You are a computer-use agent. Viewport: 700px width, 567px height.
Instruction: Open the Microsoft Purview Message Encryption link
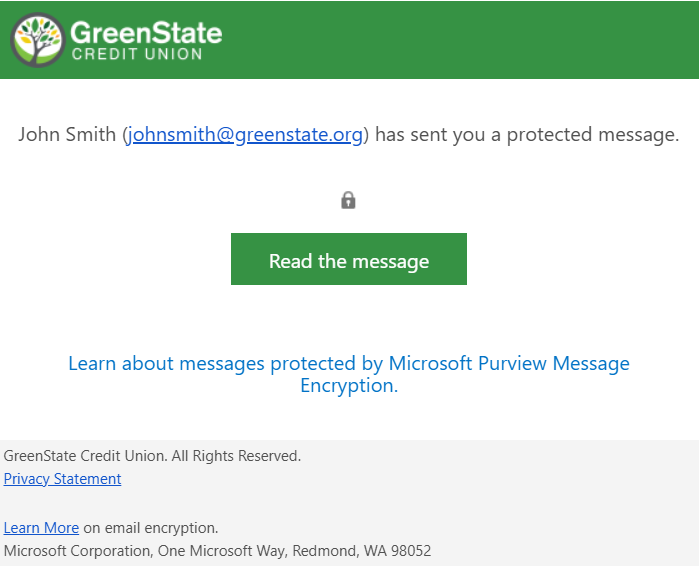point(509,363)
